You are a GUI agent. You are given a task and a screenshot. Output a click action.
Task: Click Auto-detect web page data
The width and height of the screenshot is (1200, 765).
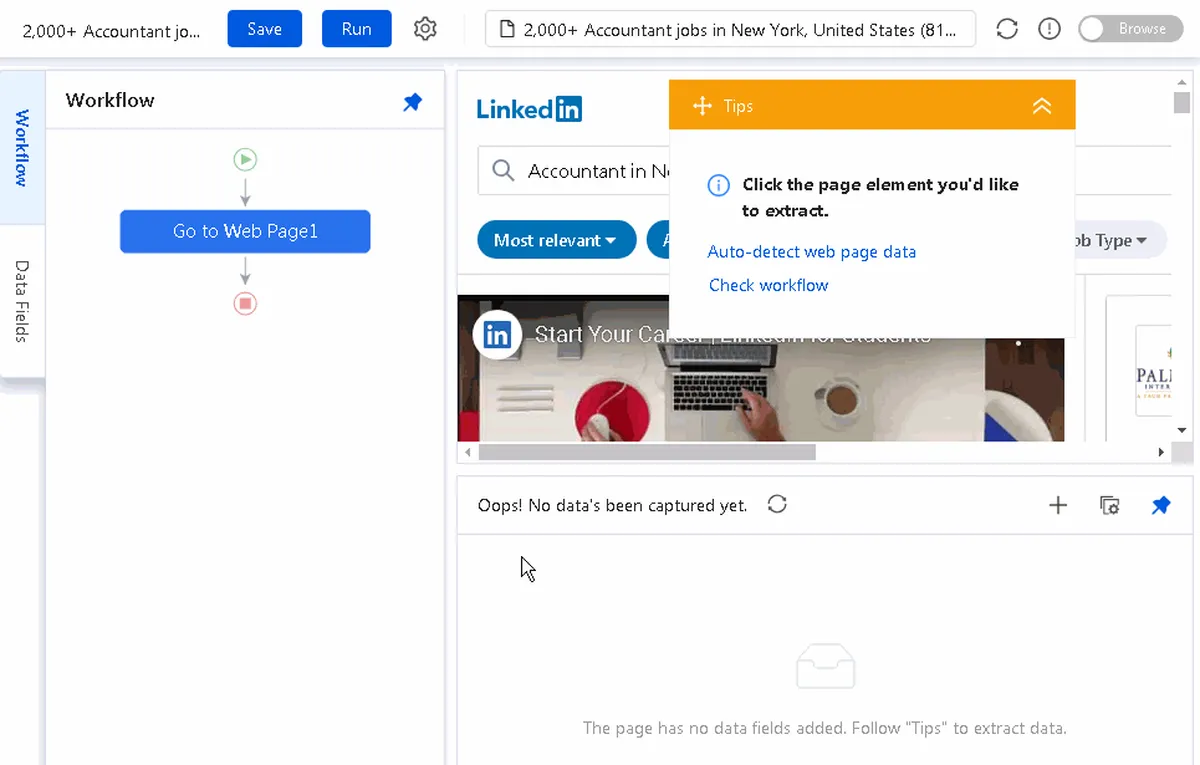coord(811,252)
